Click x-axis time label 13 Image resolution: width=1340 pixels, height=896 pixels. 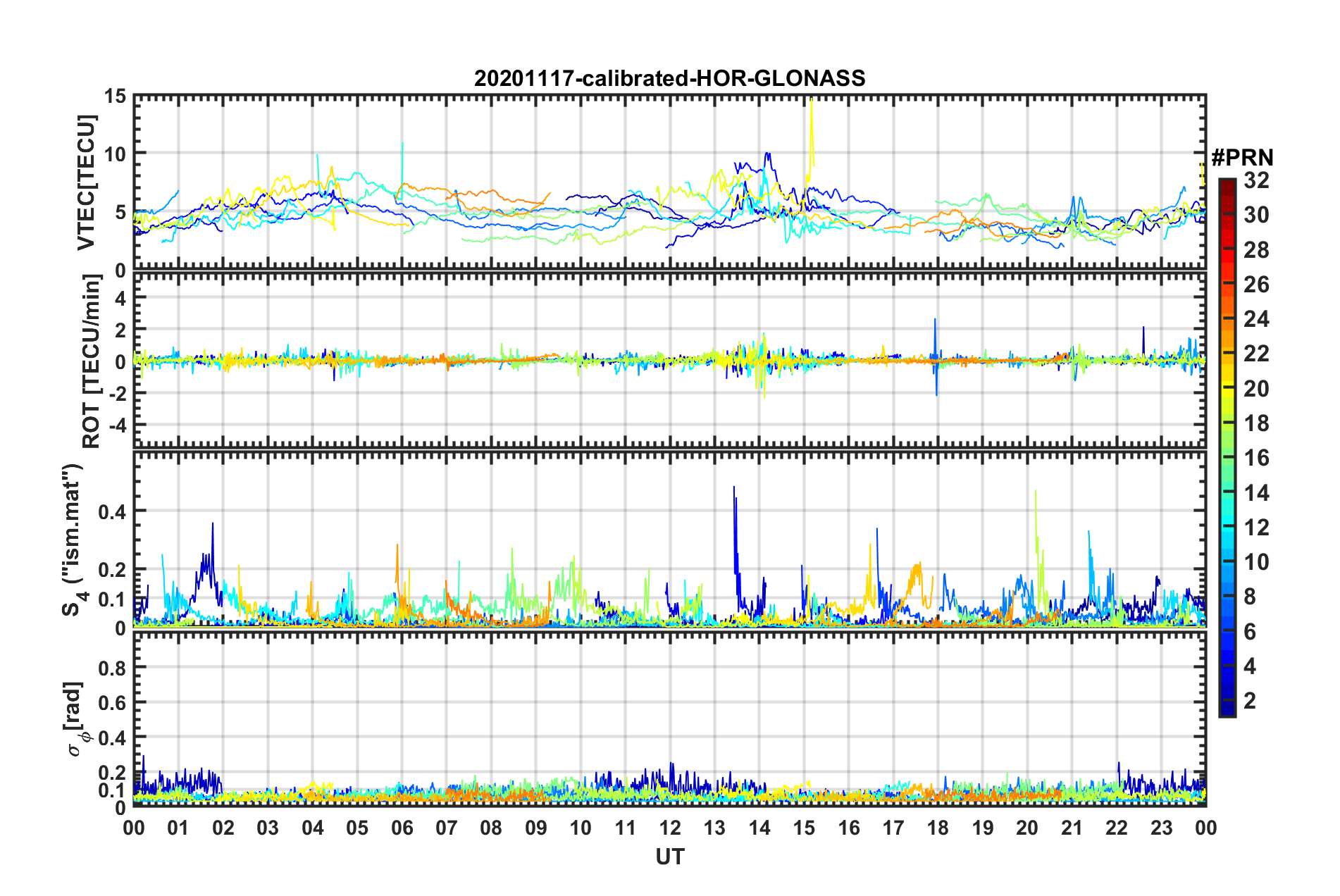click(714, 828)
